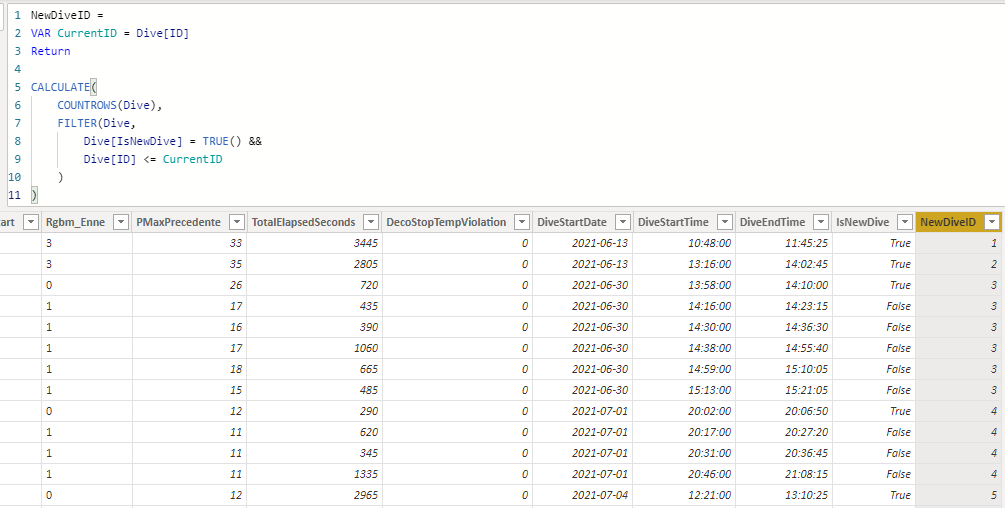Open the TotalElapsedSeconds column filter dropdown

pos(370,222)
